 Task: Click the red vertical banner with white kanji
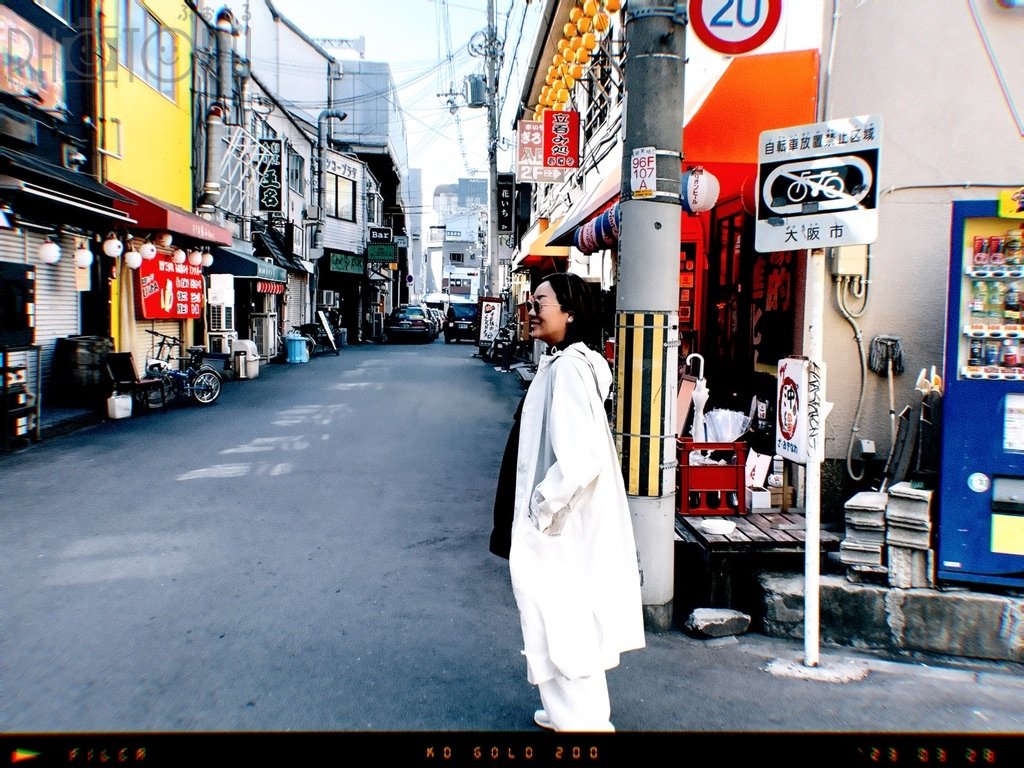(560, 138)
